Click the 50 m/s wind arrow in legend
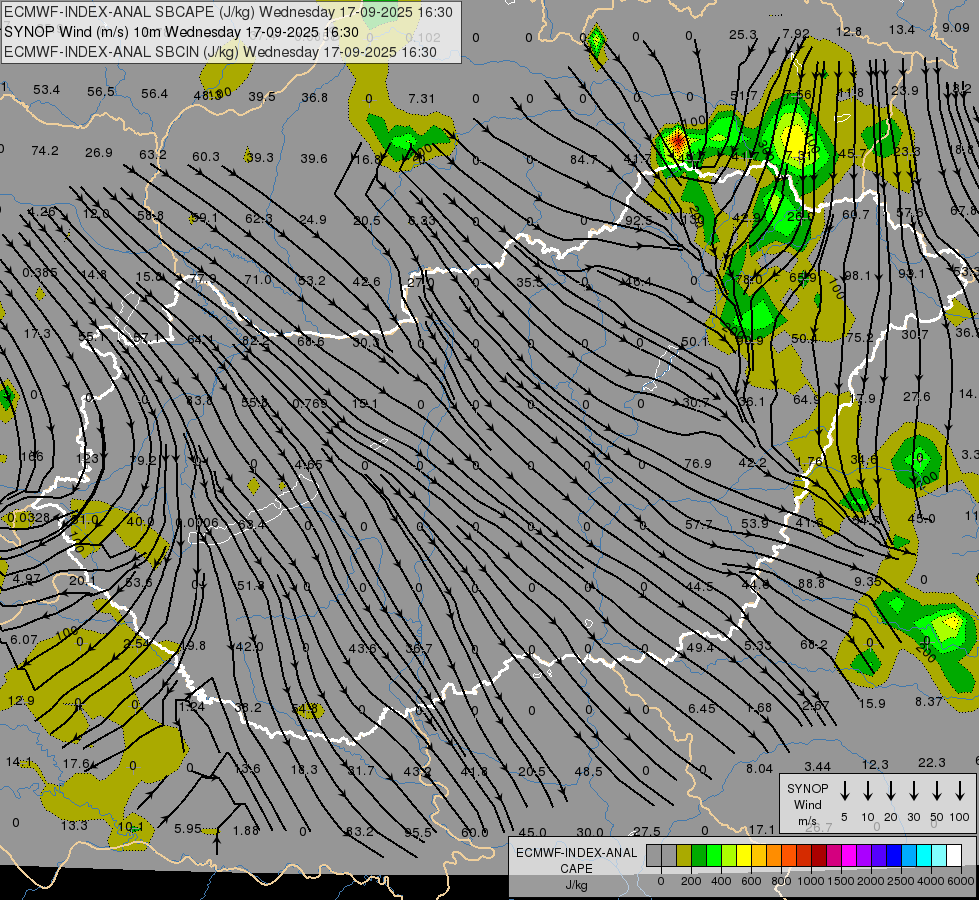The height and width of the screenshot is (900, 979). (937, 791)
